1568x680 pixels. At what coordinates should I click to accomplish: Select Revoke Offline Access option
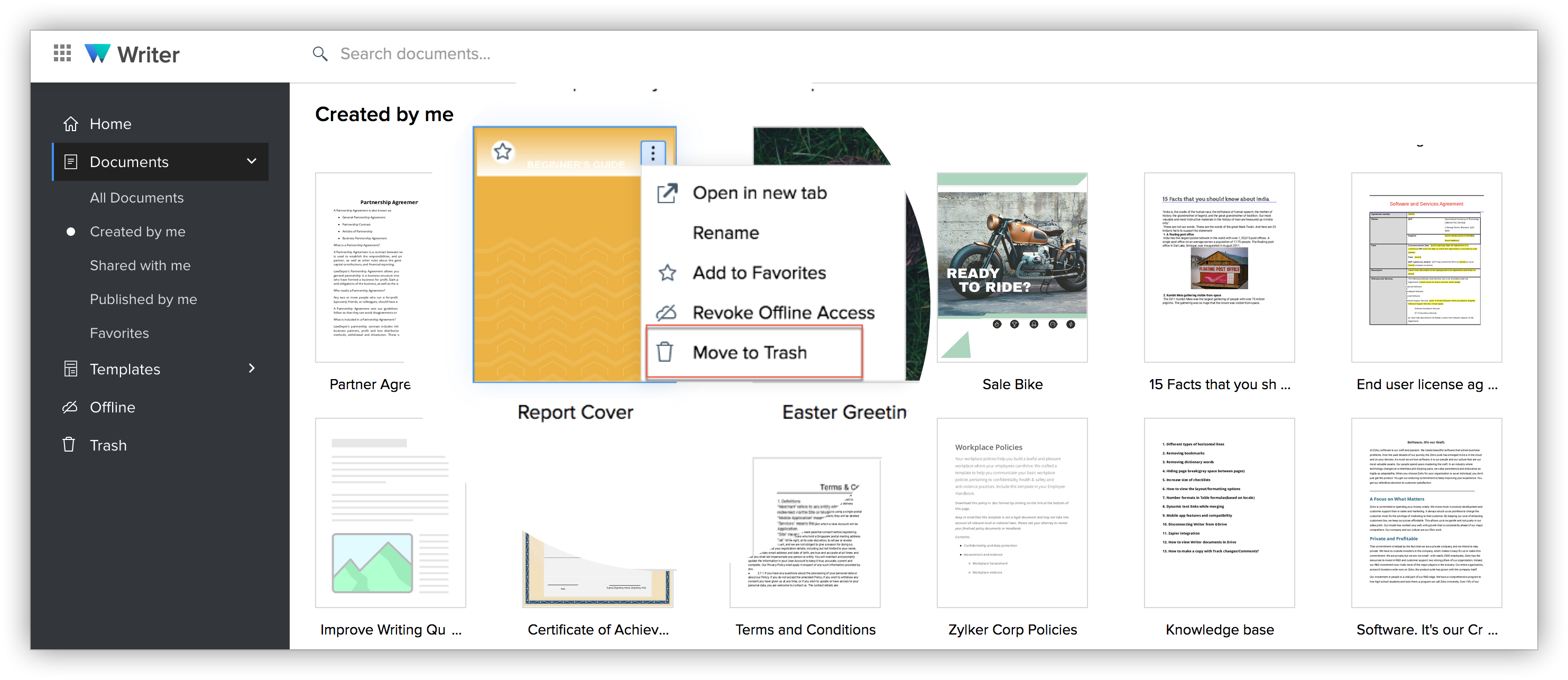[x=783, y=313]
